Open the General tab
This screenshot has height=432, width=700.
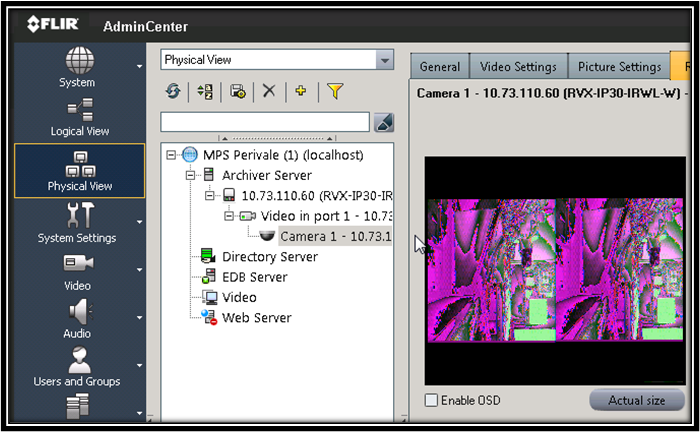(x=439, y=67)
